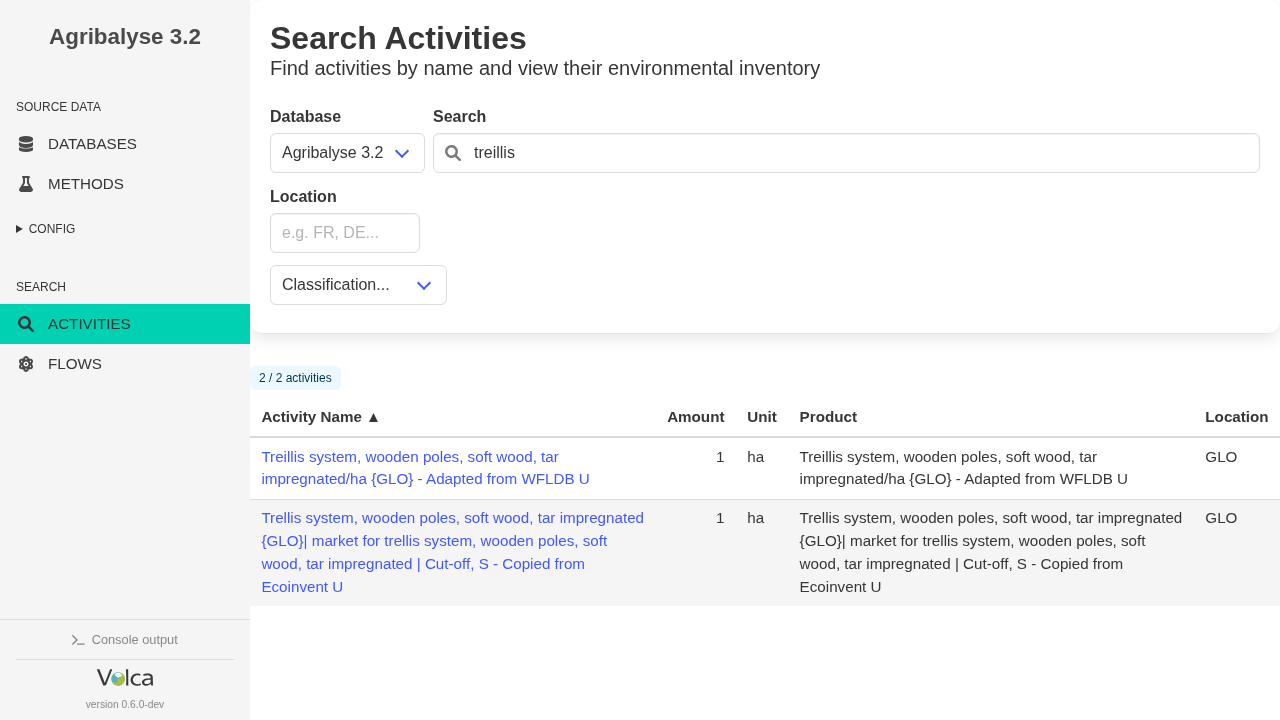The height and width of the screenshot is (720, 1280).
Task: Sort by Activity Name column header
Action: [321, 417]
